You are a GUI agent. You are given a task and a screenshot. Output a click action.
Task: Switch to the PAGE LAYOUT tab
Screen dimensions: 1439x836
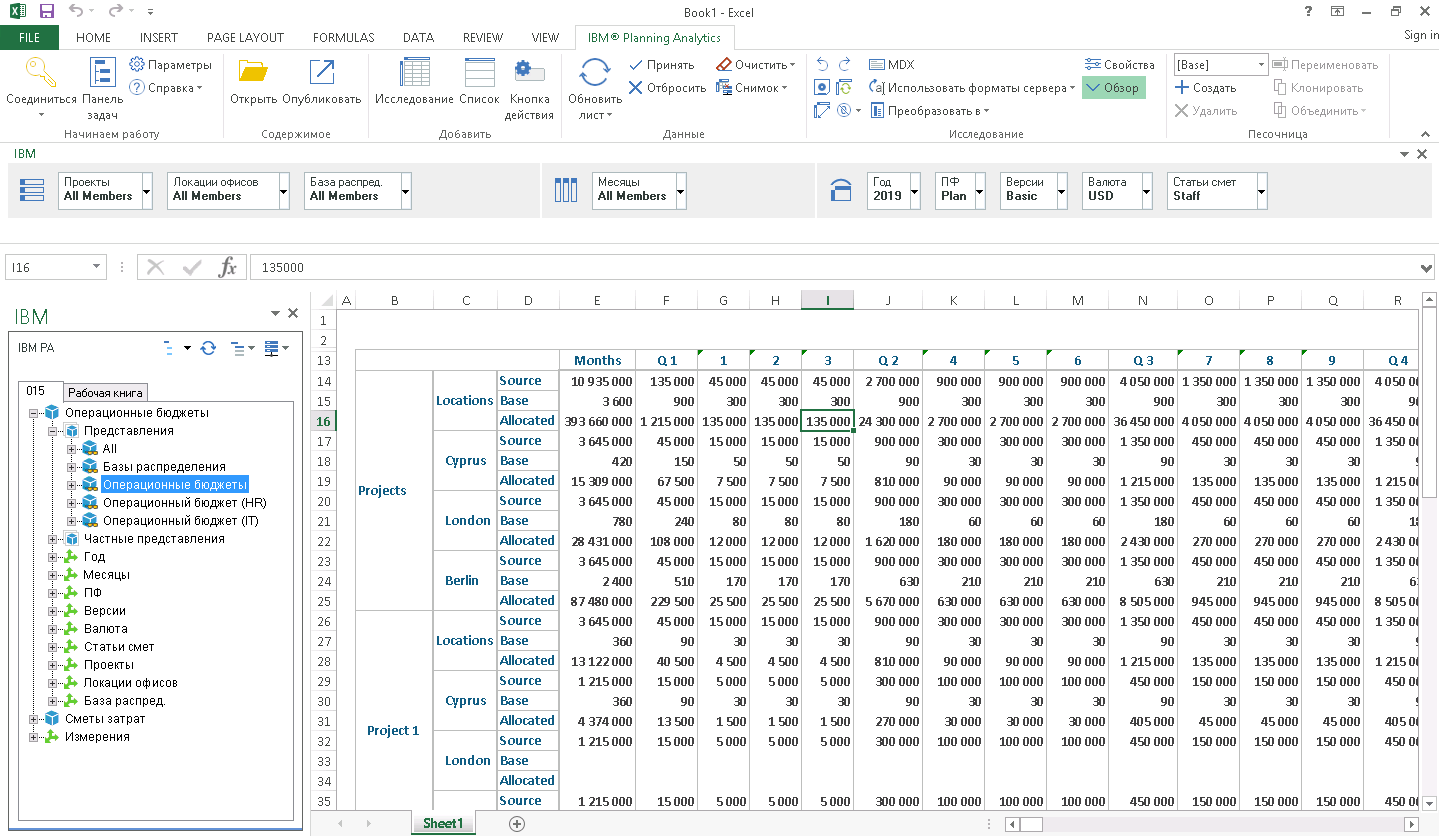pyautogui.click(x=245, y=38)
